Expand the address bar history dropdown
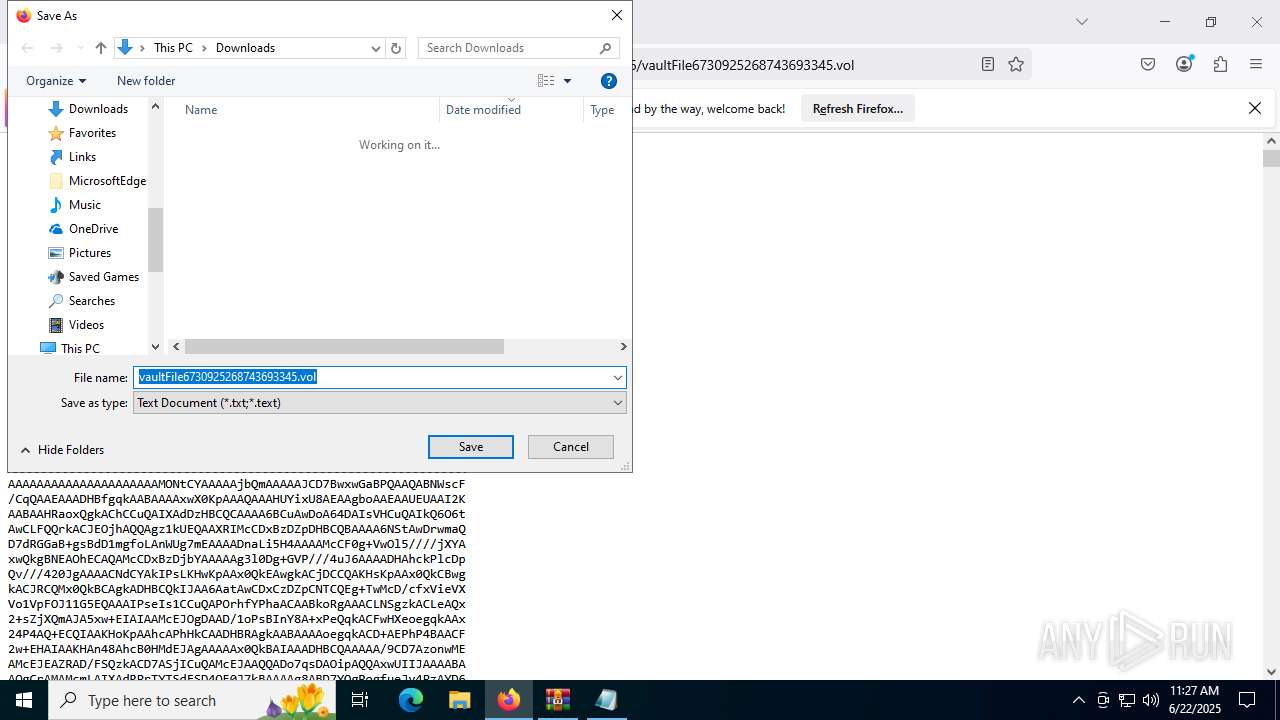 [x=376, y=48]
